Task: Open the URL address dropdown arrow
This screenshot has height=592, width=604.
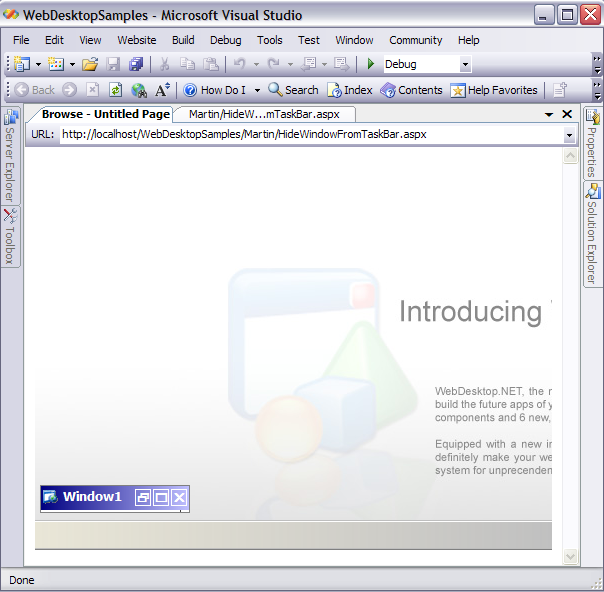Action: tap(569, 135)
